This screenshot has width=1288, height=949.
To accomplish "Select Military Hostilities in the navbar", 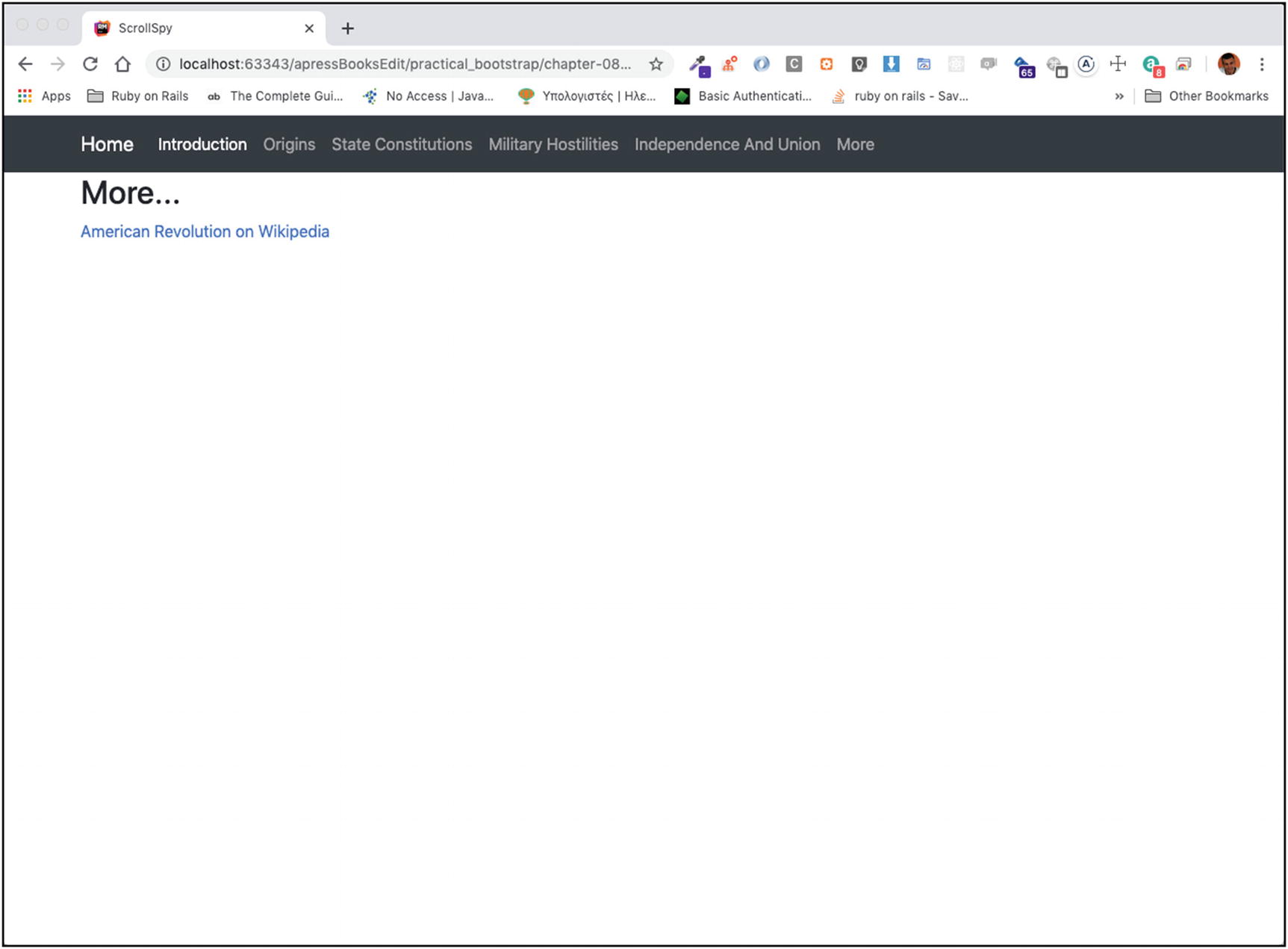I will [x=553, y=144].
